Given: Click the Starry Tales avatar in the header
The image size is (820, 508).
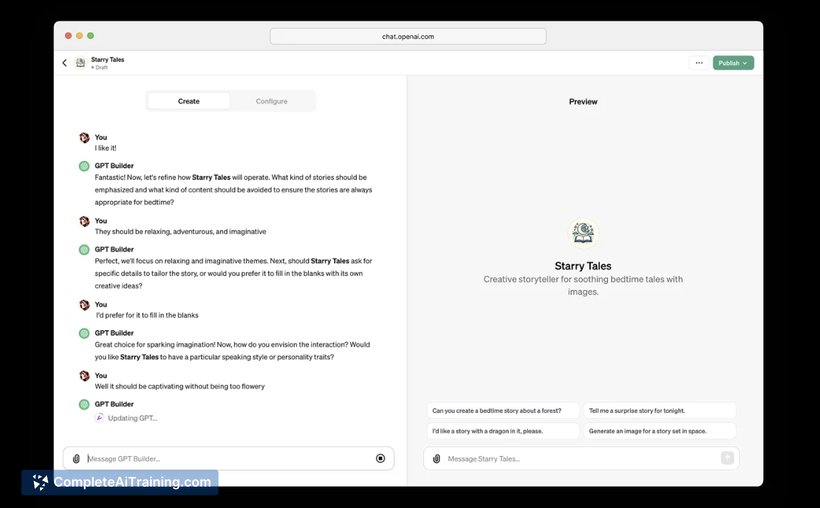Looking at the screenshot, I should 81,63.
